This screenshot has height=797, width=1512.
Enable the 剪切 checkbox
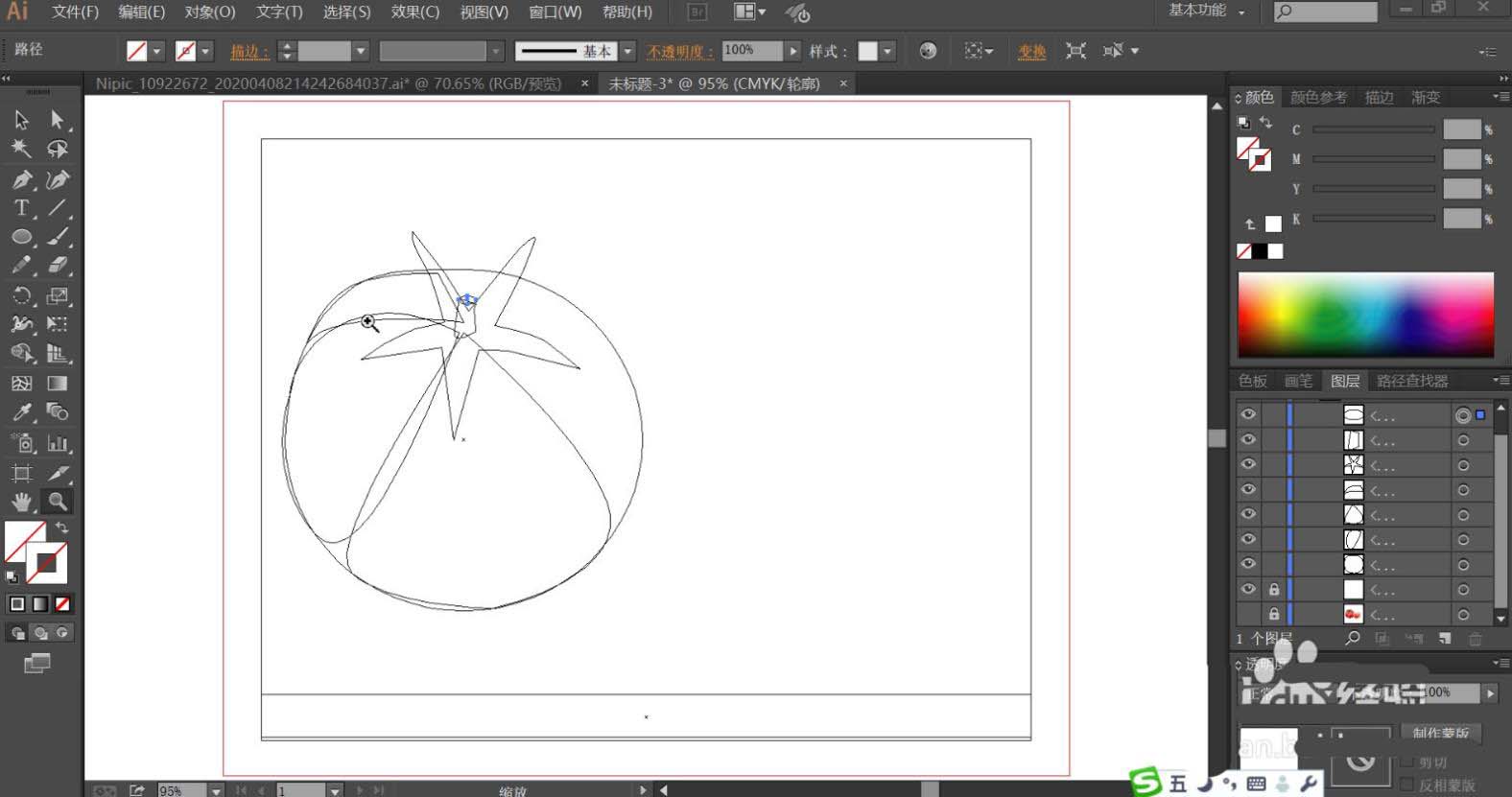pos(1407,762)
